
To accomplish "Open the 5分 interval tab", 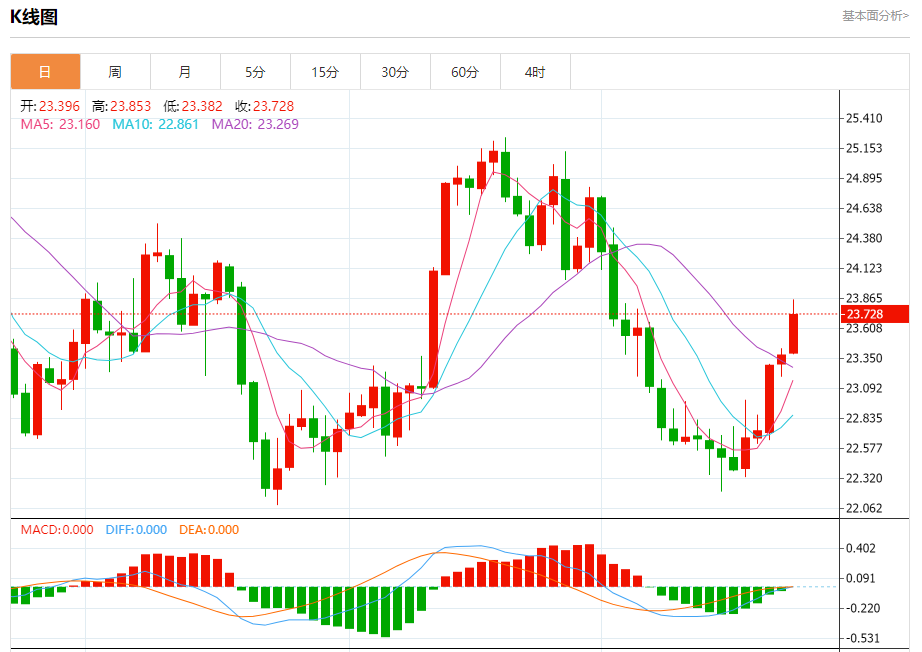I will coord(255,72).
